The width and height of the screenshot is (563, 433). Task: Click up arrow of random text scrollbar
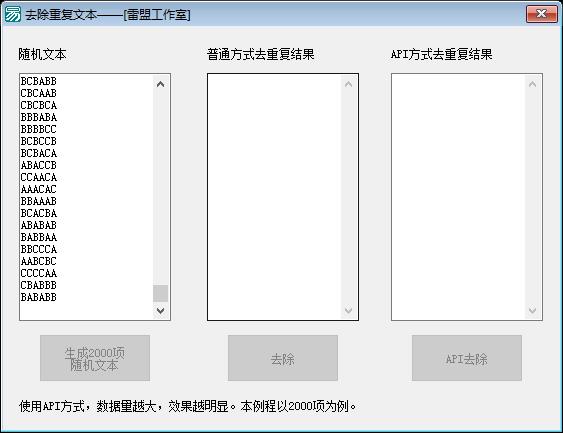coord(160,84)
